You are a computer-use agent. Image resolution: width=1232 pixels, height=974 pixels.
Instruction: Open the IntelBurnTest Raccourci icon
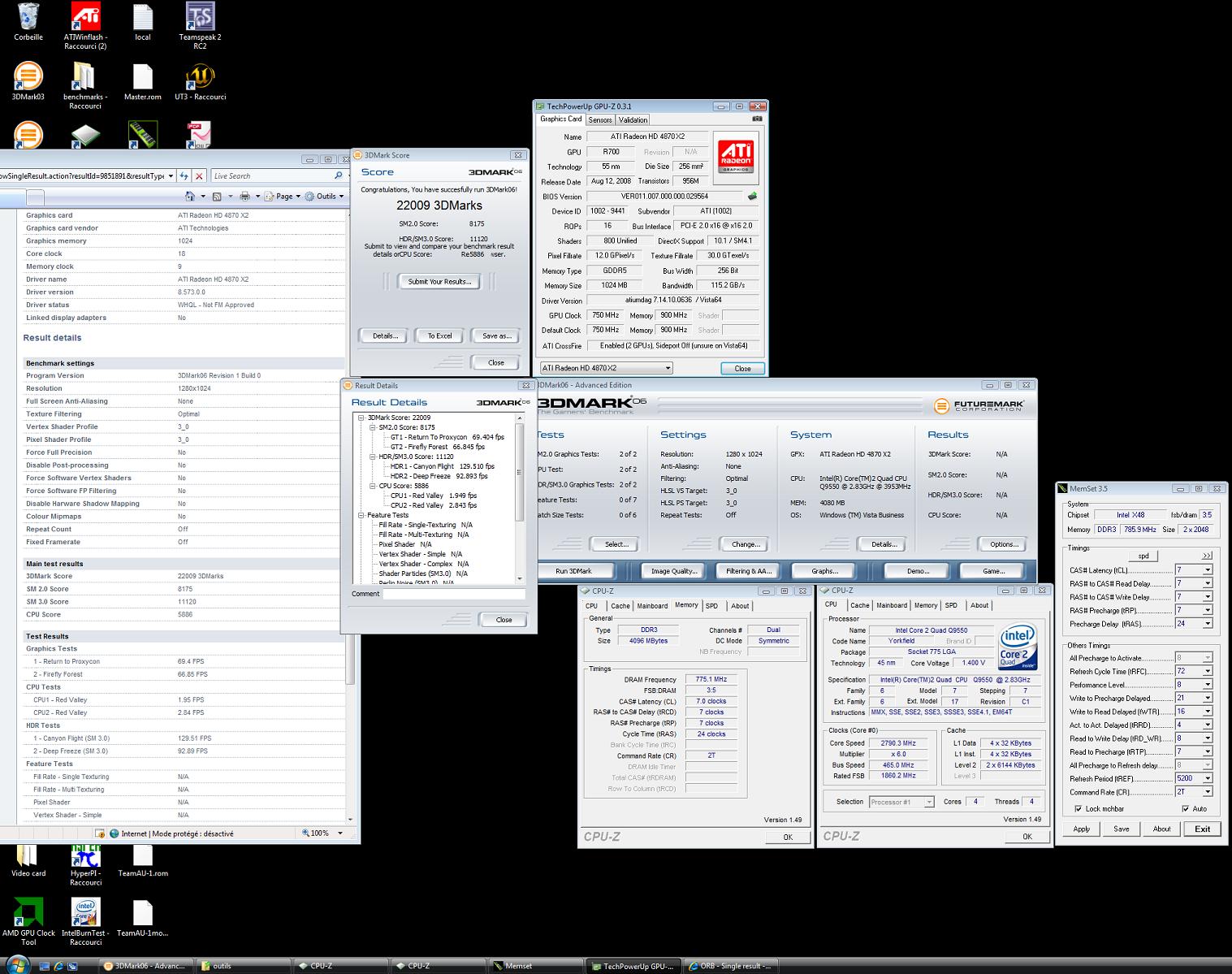(x=85, y=922)
